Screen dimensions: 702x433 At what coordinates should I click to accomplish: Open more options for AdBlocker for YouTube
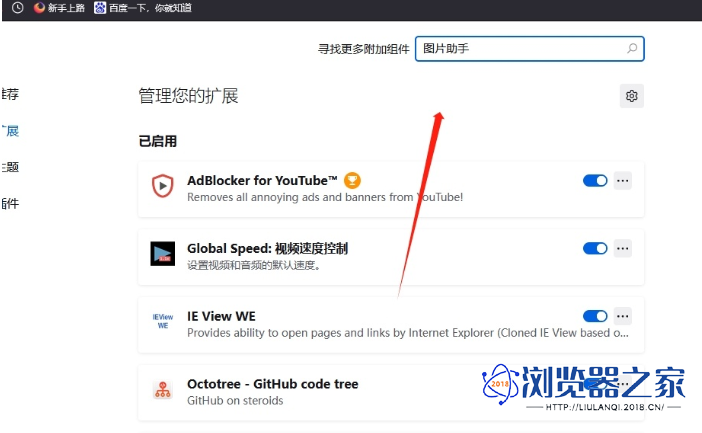pyautogui.click(x=623, y=180)
